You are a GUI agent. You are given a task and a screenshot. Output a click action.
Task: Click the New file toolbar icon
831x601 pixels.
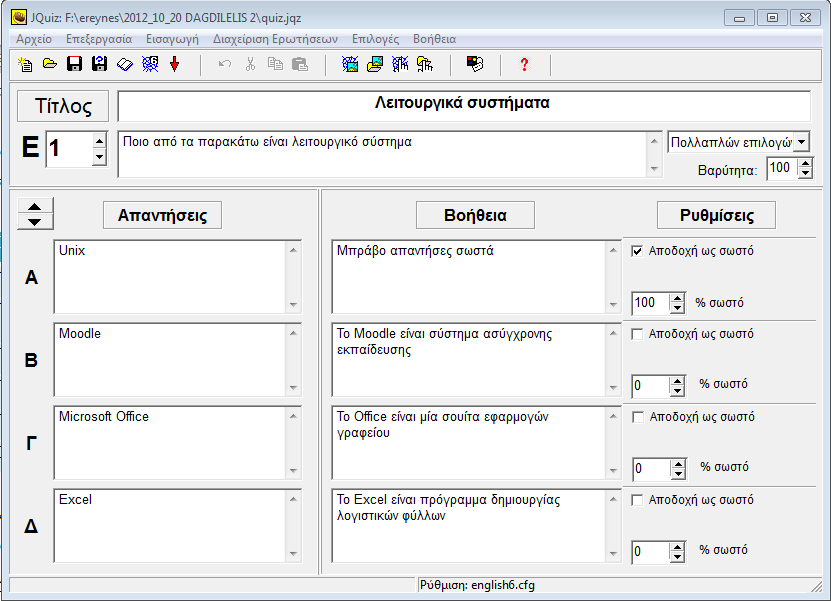pyautogui.click(x=25, y=65)
